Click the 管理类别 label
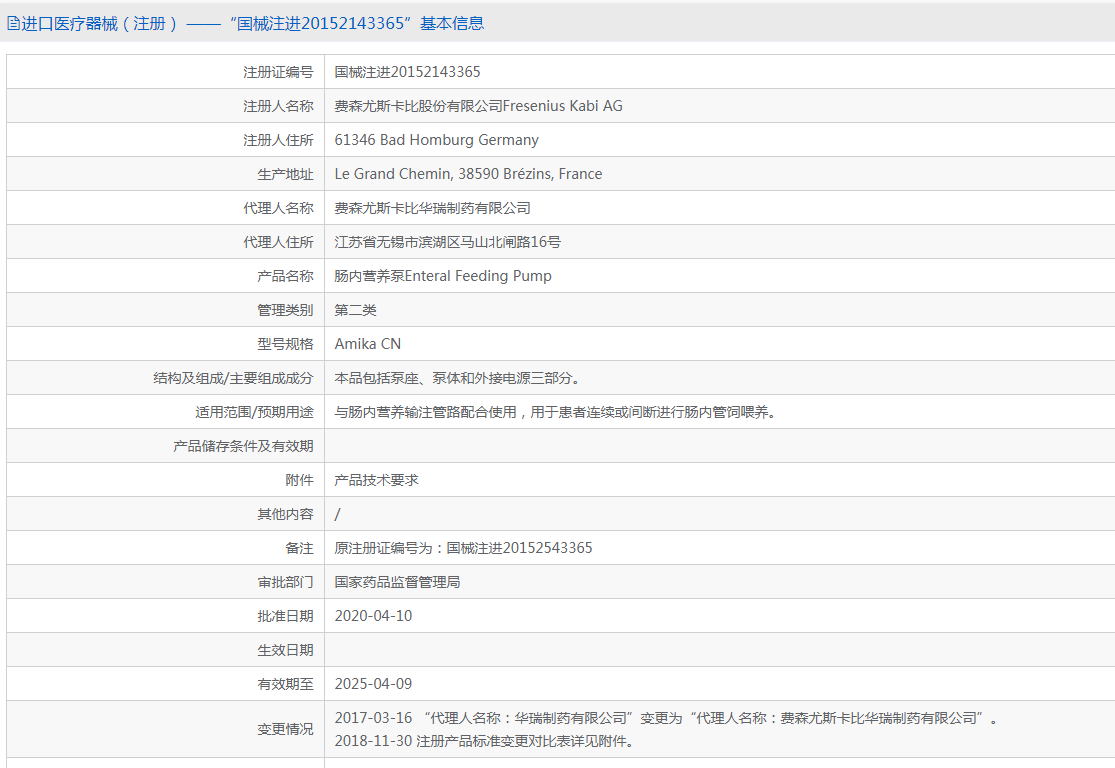 [x=285, y=310]
